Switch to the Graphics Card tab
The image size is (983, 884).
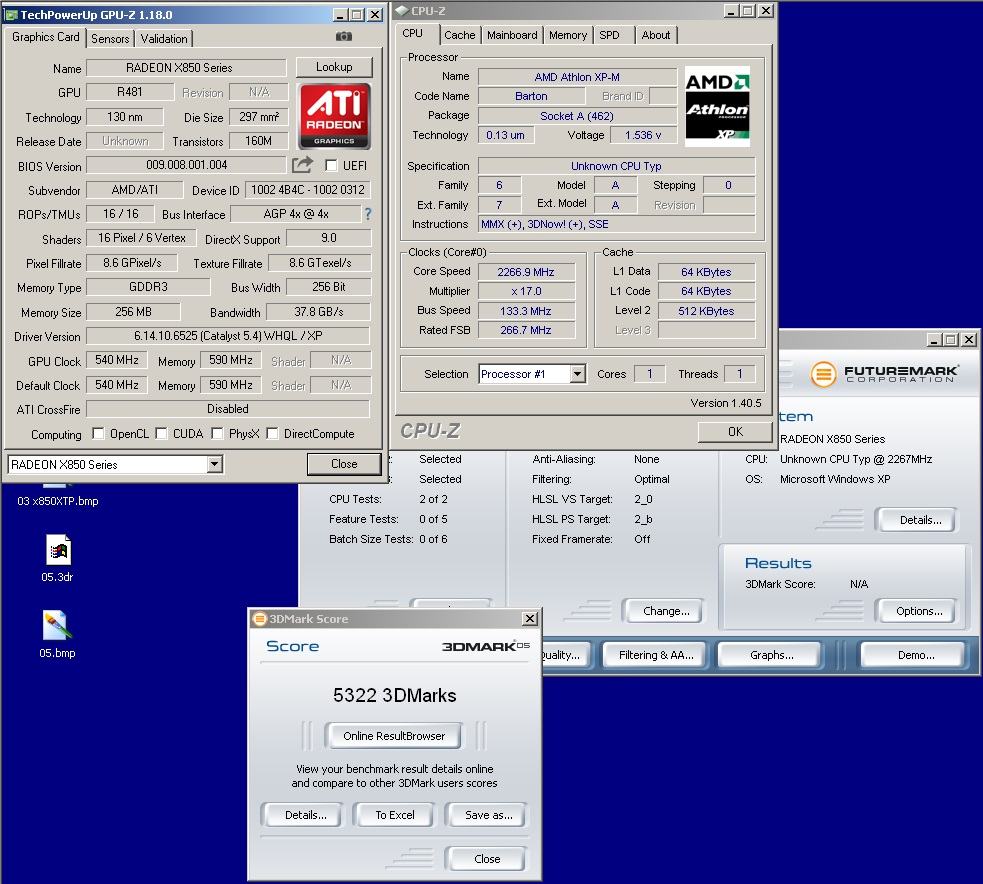tap(46, 37)
